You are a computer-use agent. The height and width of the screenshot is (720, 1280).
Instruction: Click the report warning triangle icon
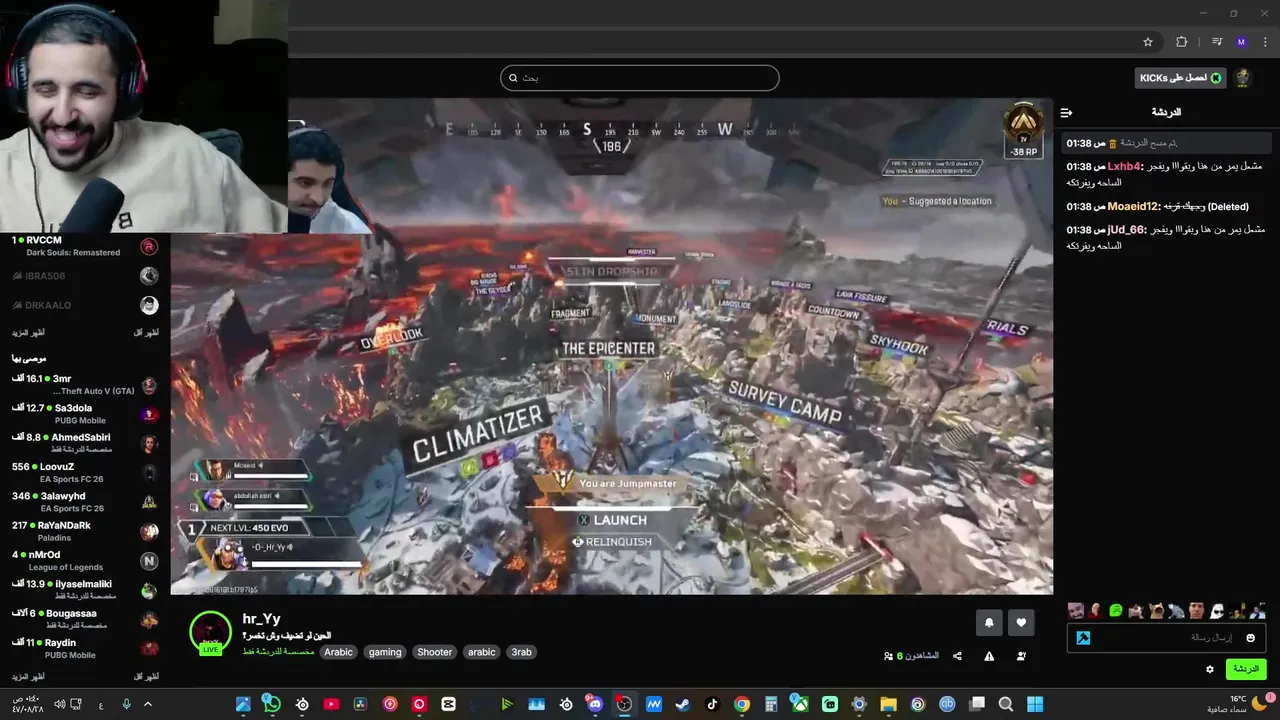(x=989, y=656)
